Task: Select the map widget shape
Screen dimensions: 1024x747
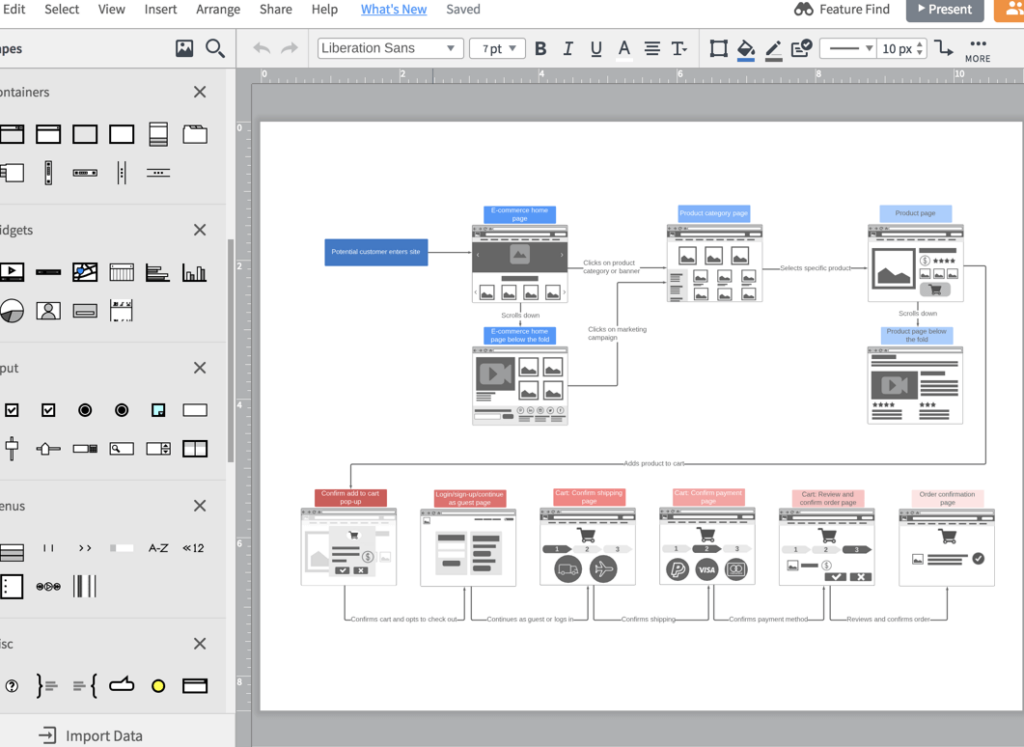Action: click(85, 272)
